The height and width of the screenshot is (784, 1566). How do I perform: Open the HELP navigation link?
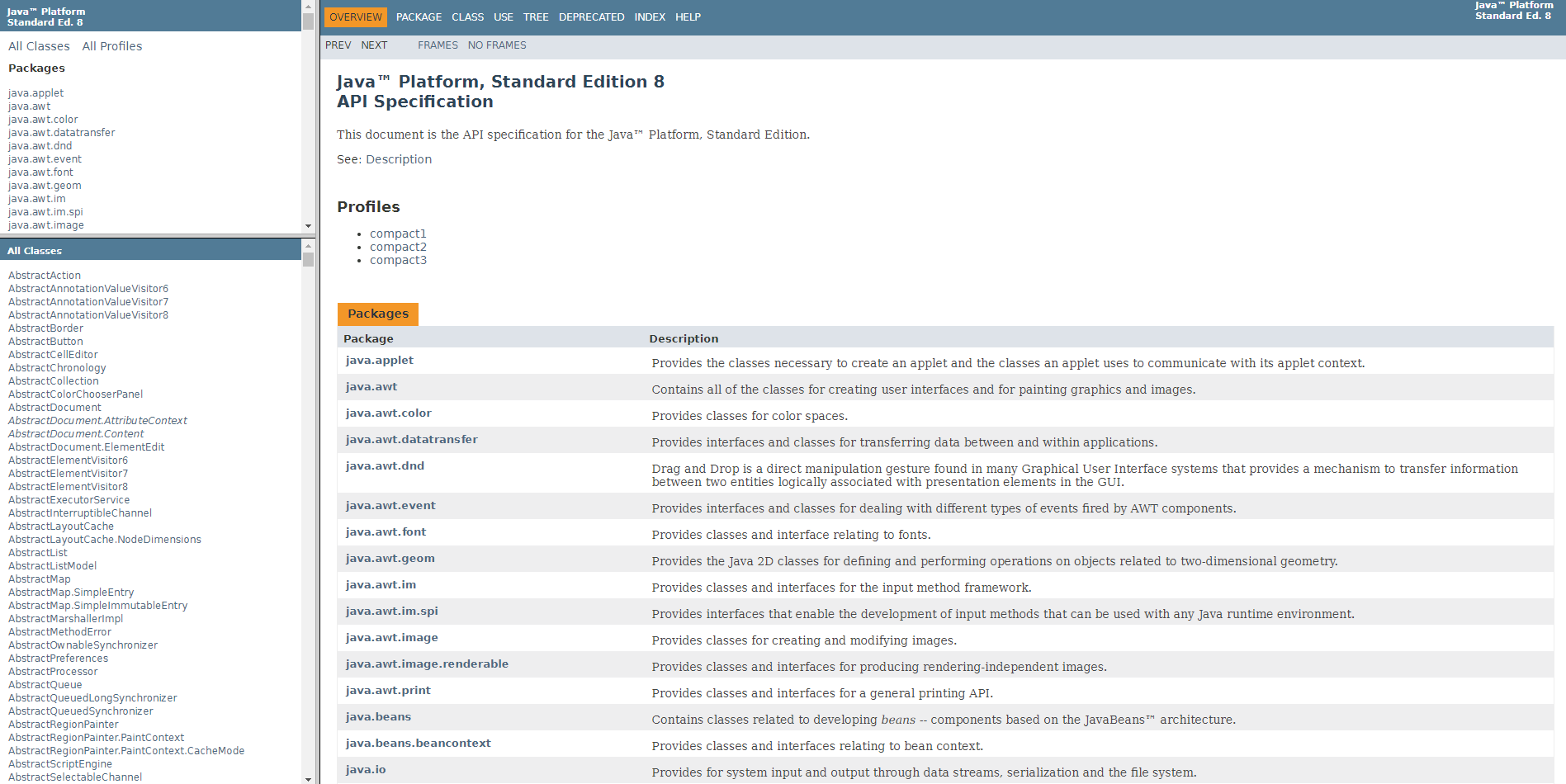click(688, 17)
